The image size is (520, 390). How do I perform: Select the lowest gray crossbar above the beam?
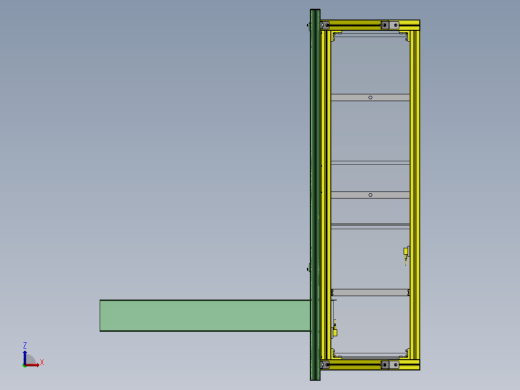point(370,292)
